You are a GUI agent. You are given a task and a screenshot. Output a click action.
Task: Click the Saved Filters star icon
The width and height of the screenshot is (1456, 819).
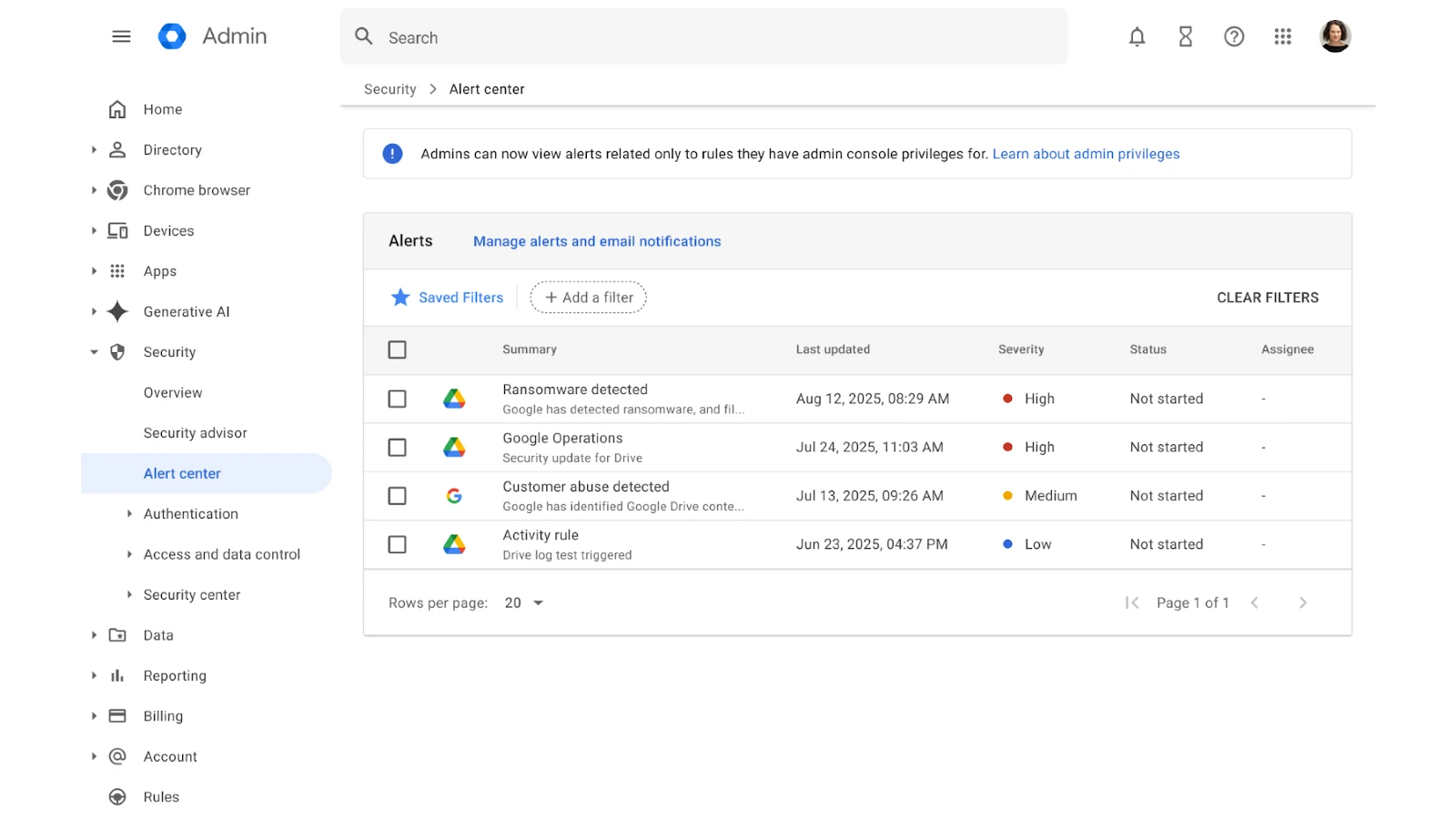(400, 298)
